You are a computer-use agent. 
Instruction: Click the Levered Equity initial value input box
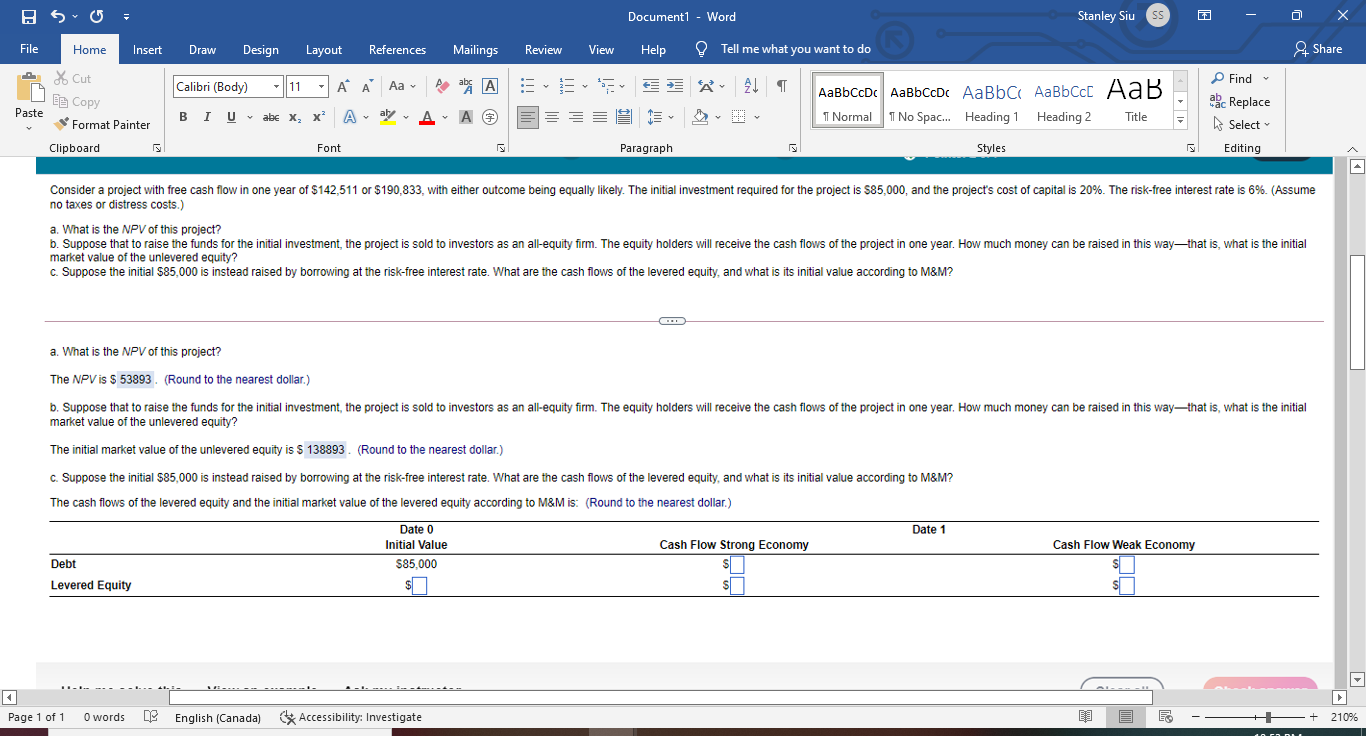(x=419, y=585)
